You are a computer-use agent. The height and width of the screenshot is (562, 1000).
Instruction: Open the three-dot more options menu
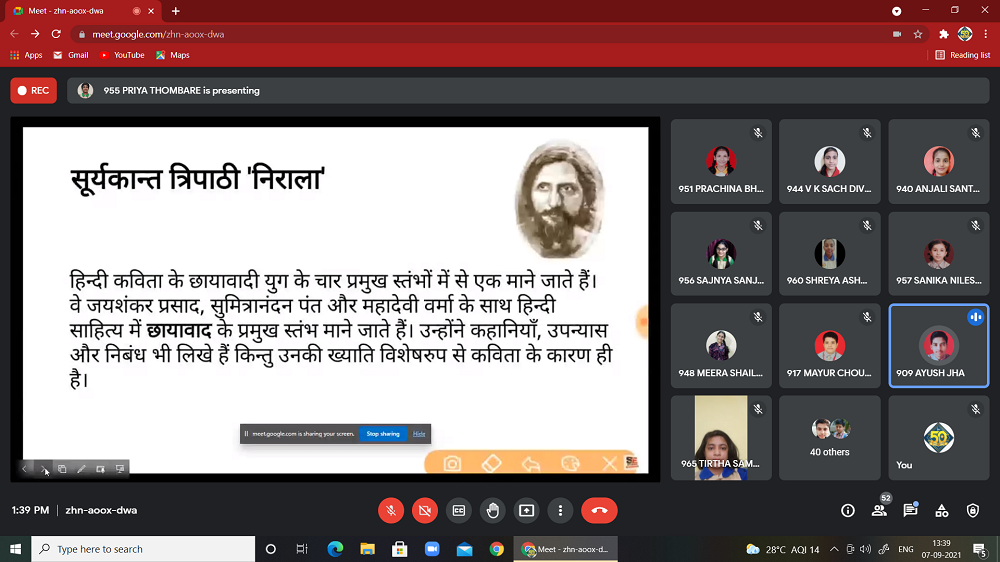click(560, 510)
